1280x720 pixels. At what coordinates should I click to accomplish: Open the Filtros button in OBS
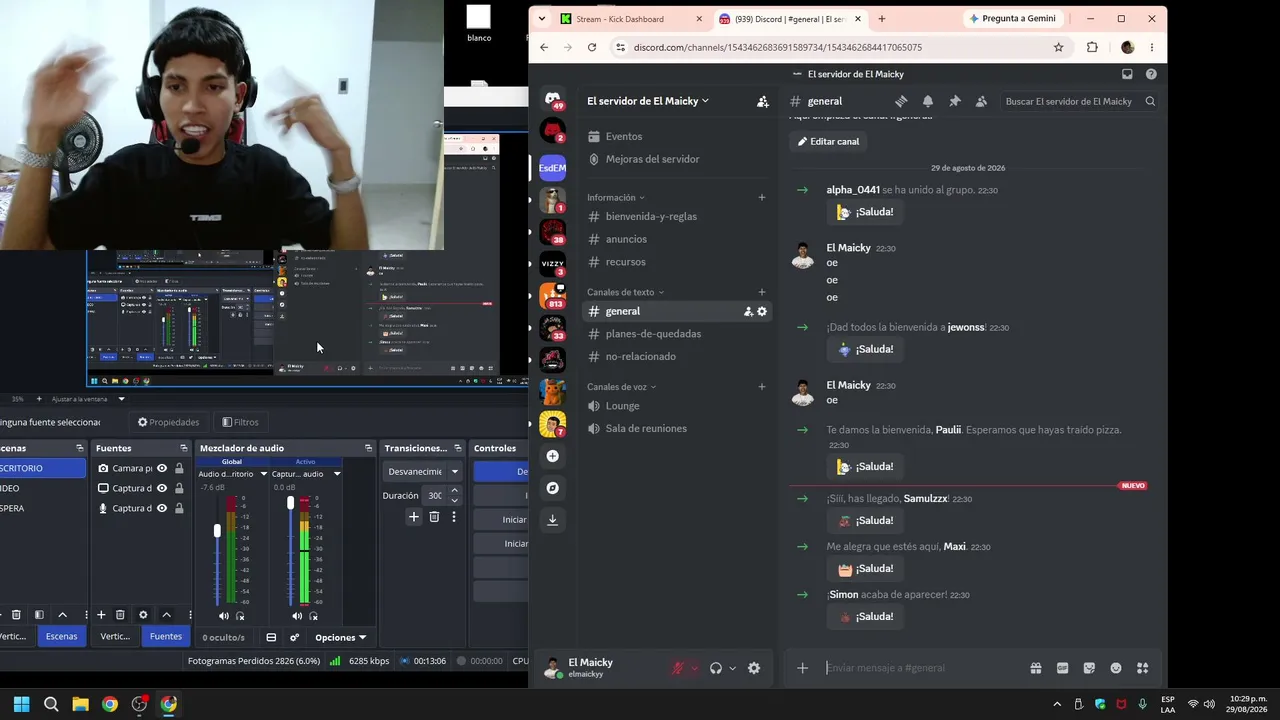pos(240,422)
